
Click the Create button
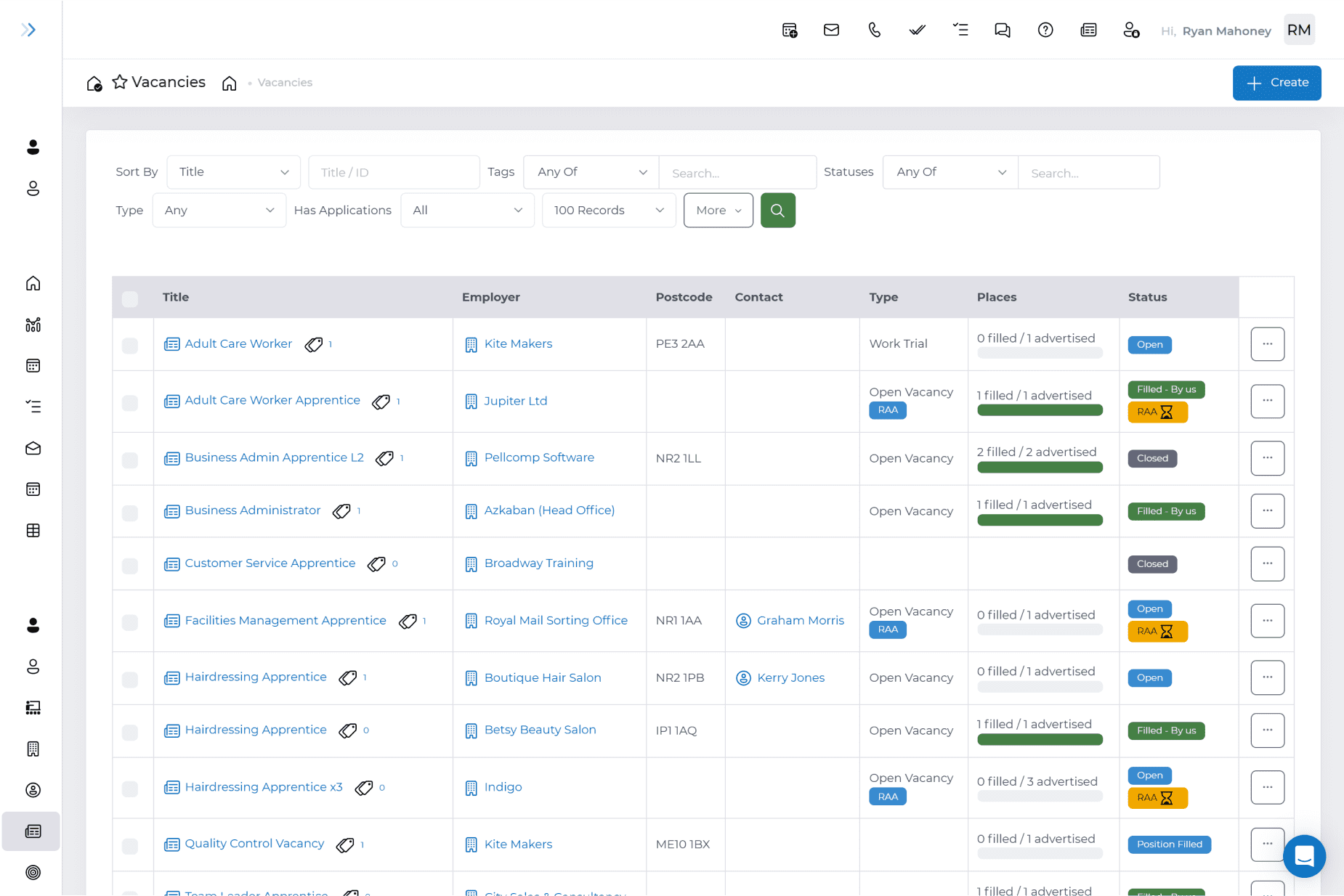coord(1276,83)
